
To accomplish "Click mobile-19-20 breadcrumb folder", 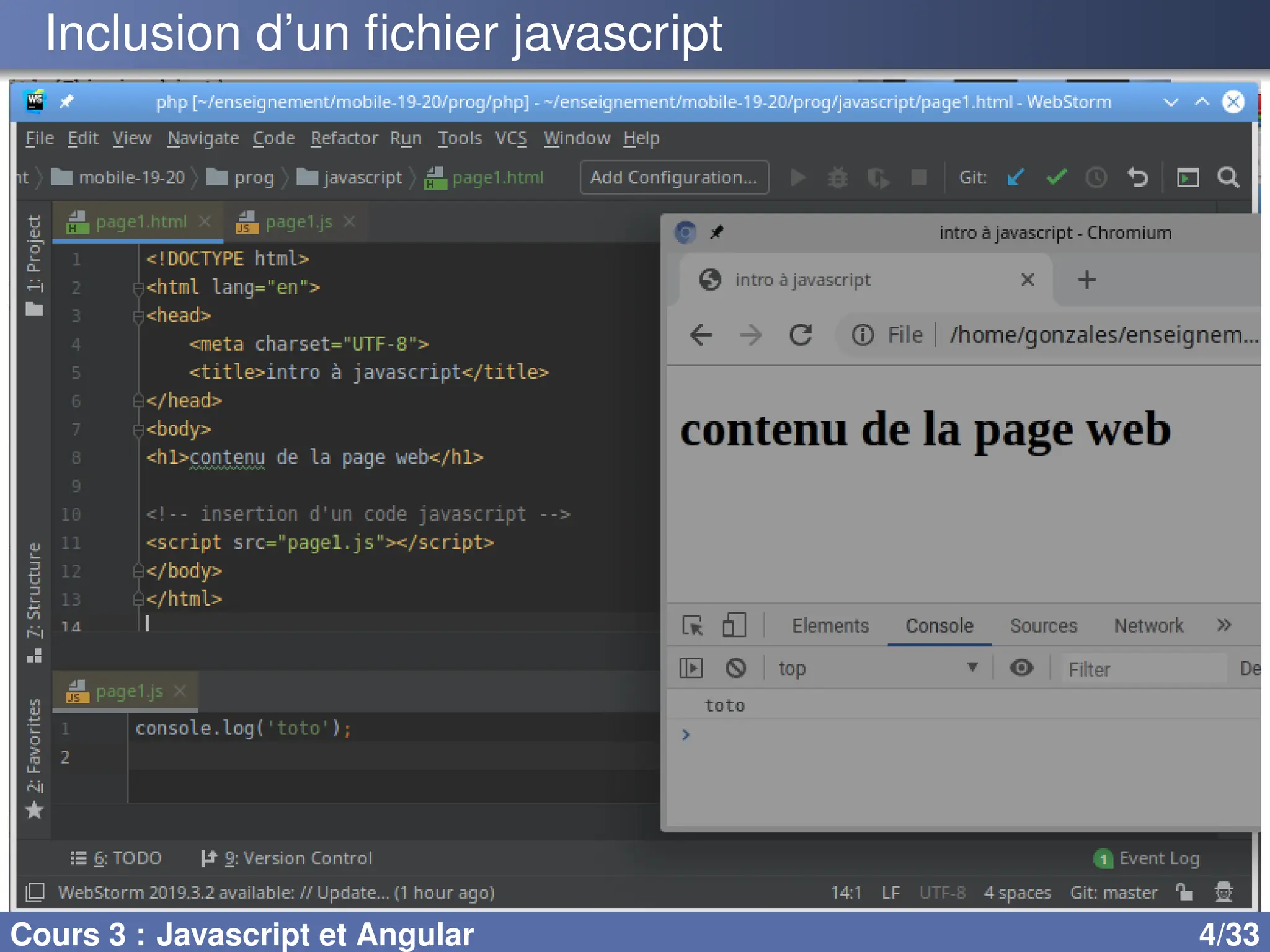I will pyautogui.click(x=118, y=178).
